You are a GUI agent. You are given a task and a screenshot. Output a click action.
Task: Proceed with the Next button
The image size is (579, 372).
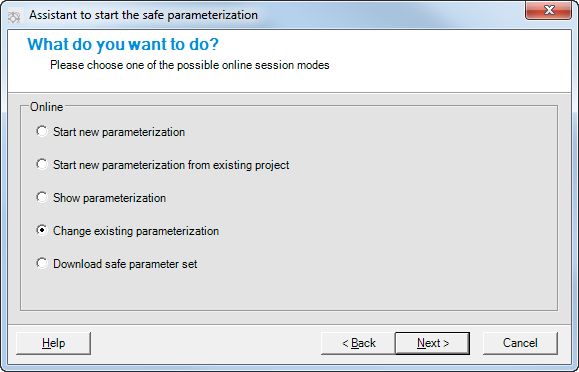coord(433,343)
